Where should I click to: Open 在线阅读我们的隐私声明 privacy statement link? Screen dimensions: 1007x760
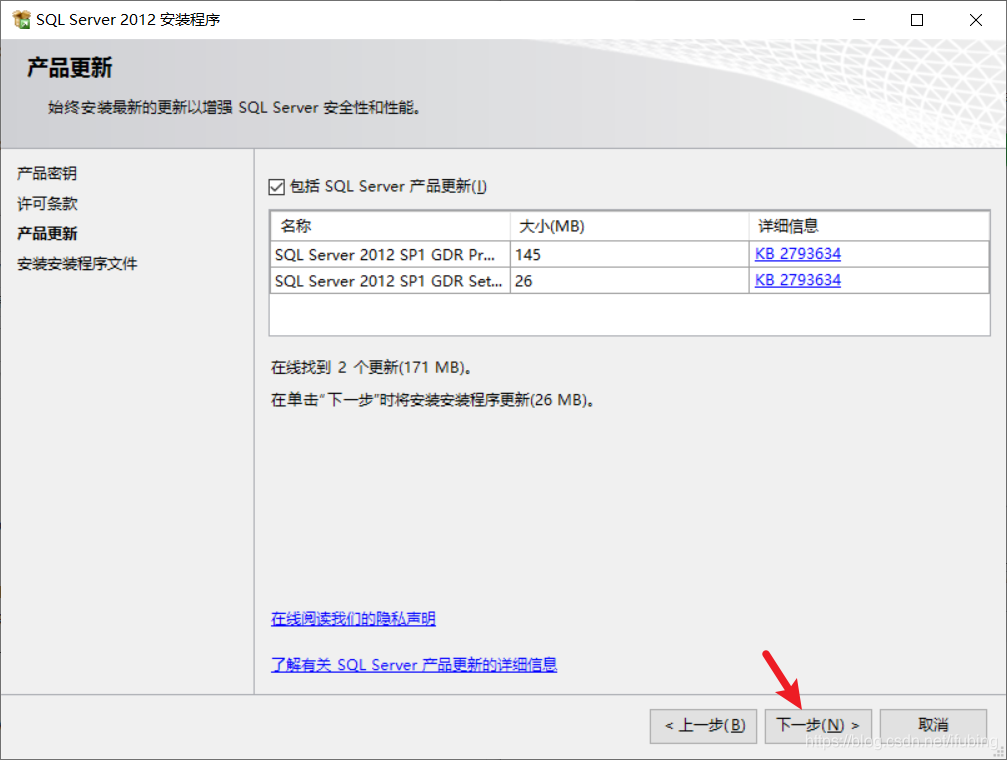pyautogui.click(x=352, y=618)
